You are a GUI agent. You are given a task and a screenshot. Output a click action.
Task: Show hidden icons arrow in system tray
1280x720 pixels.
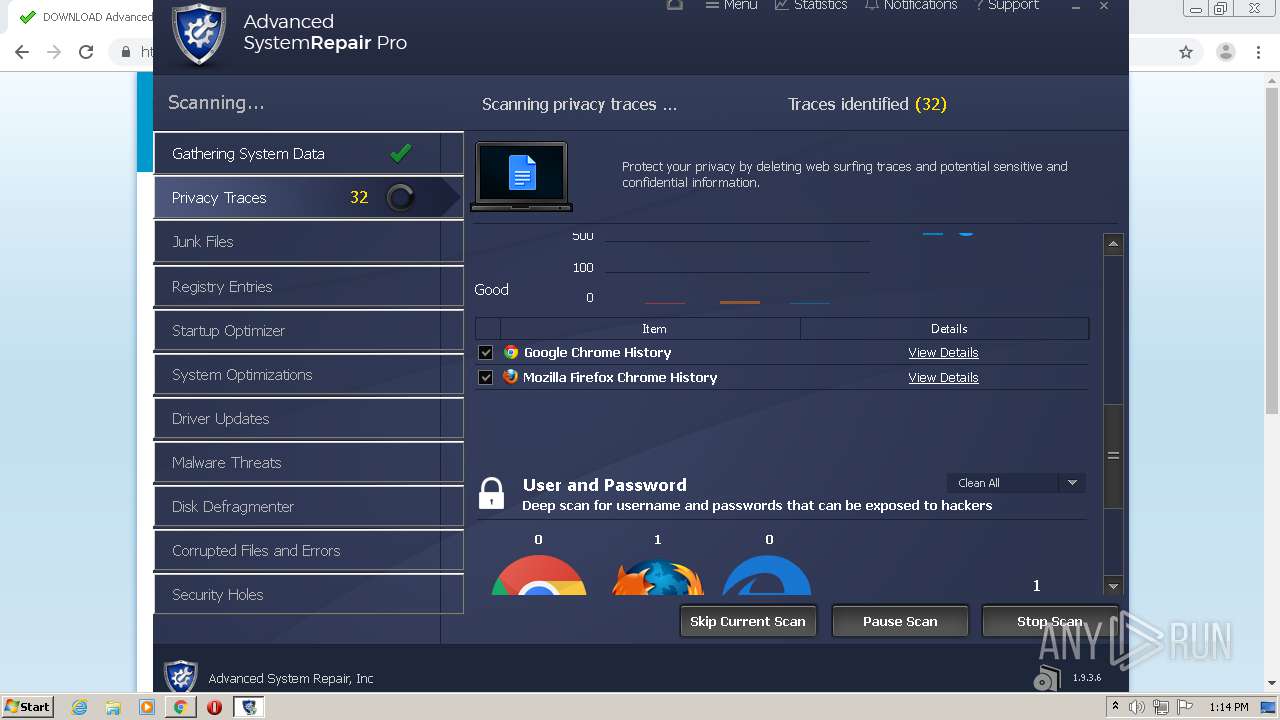[x=1116, y=706]
